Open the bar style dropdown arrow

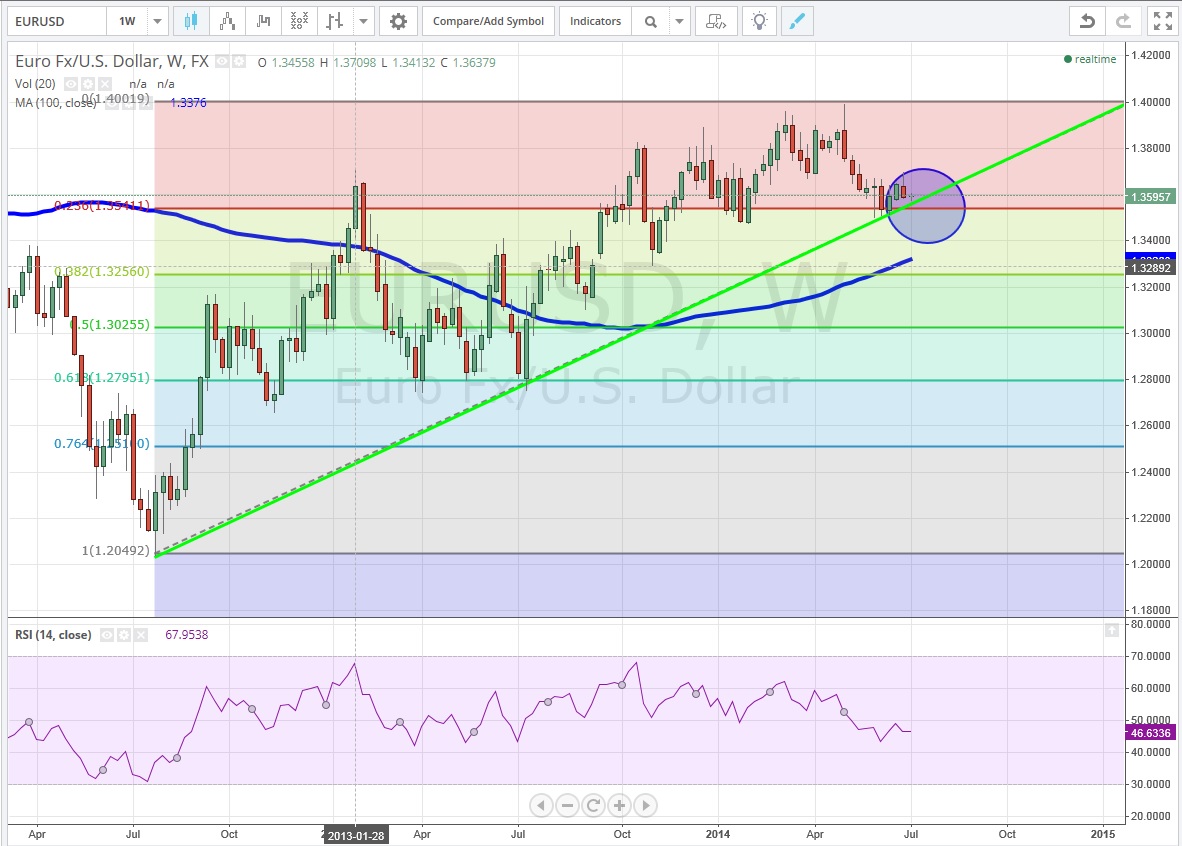click(363, 21)
